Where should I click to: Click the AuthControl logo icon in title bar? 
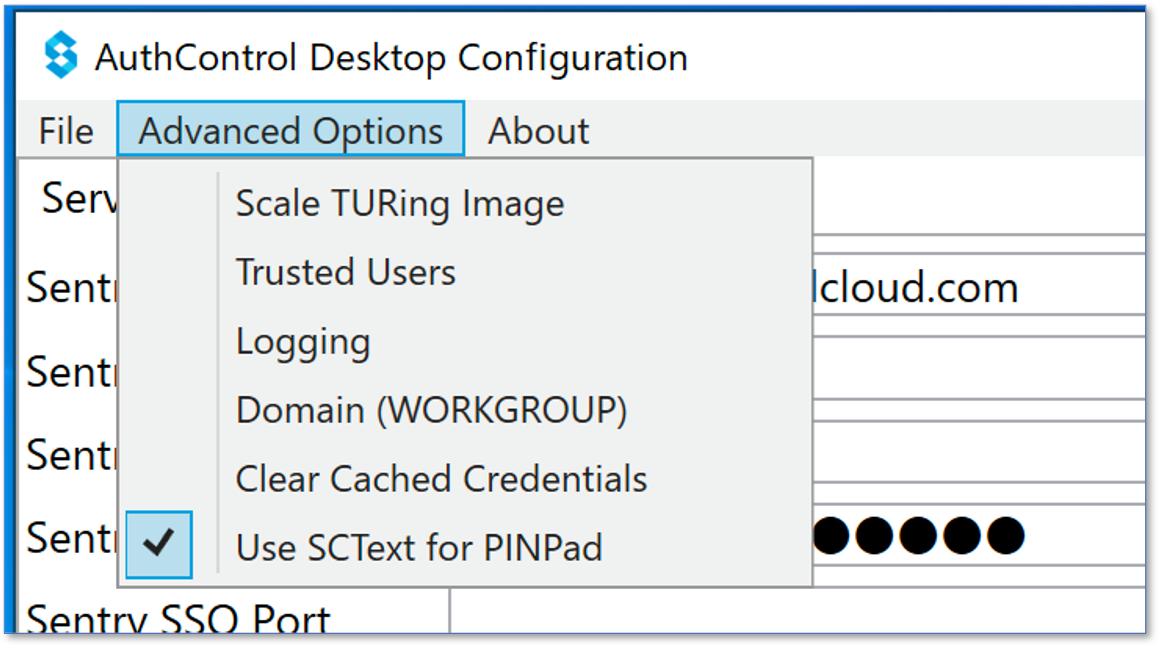[61, 55]
